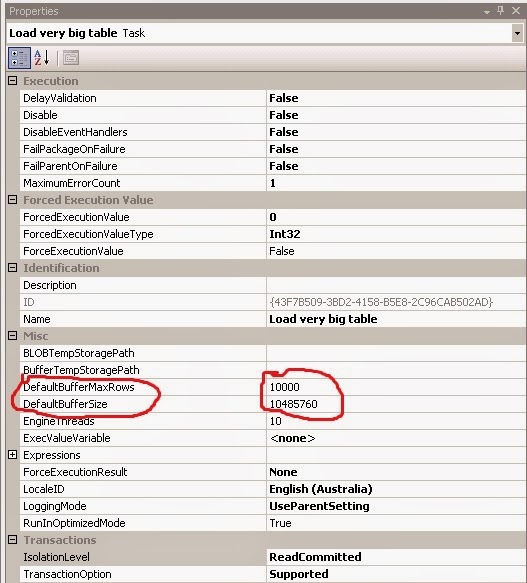This screenshot has height=583, width=527.
Task: Open the Property Pages icon
Action: 71,58
